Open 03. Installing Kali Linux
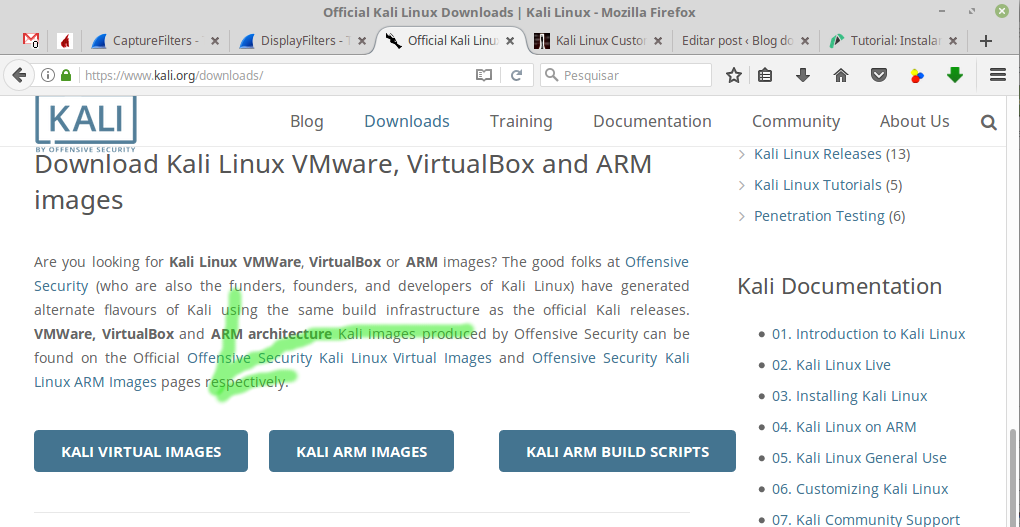Screen dimensions: 1020x527 850,396
